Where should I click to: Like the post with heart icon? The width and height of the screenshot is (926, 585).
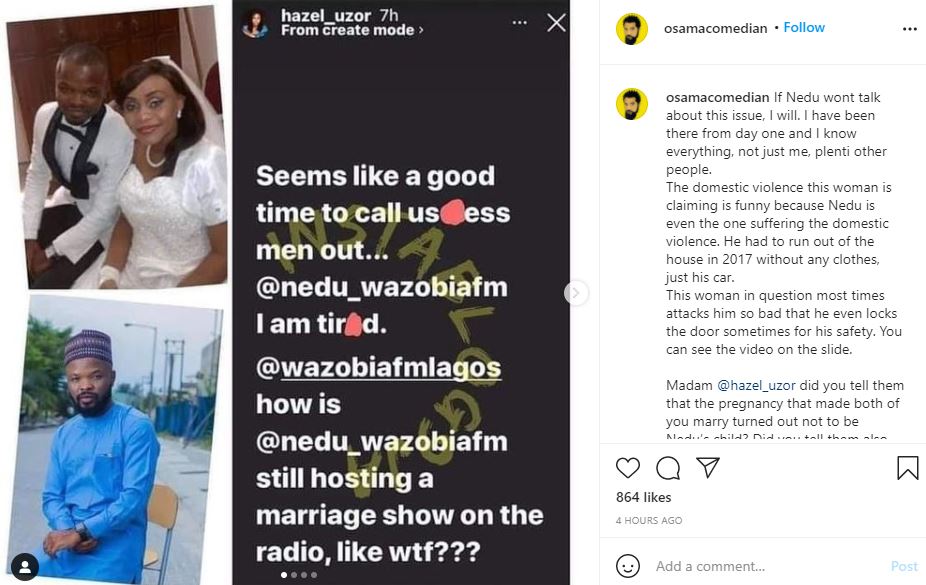[x=628, y=468]
